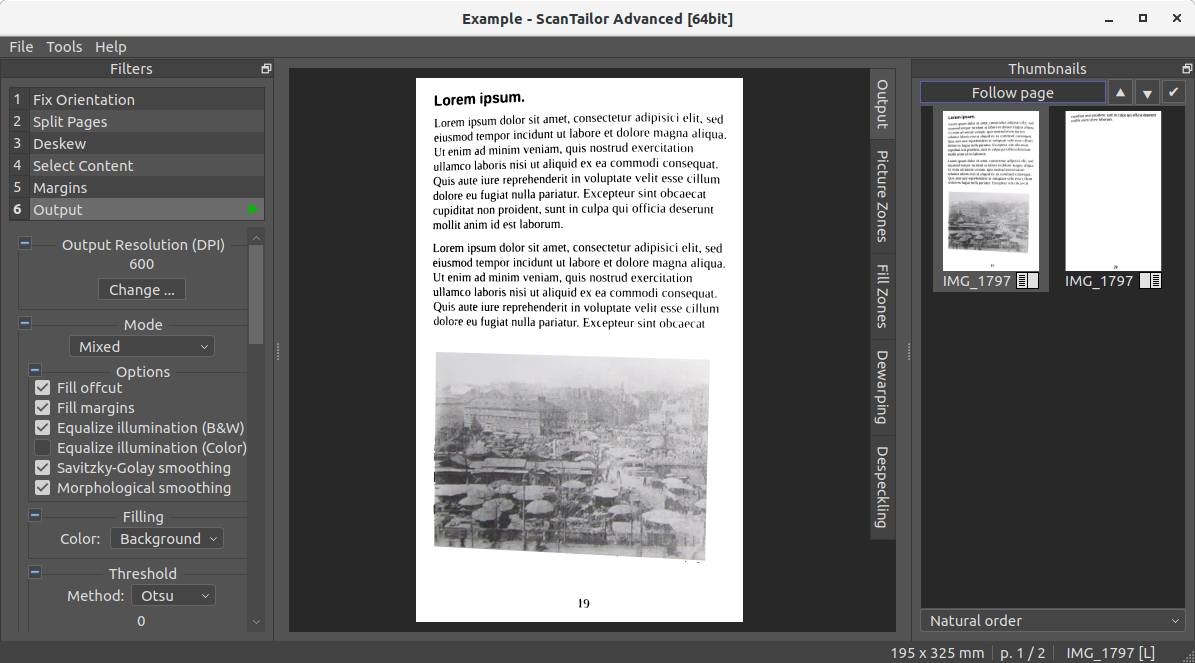Uncheck Fill offcut option
This screenshot has height=663, width=1195.
[43, 388]
